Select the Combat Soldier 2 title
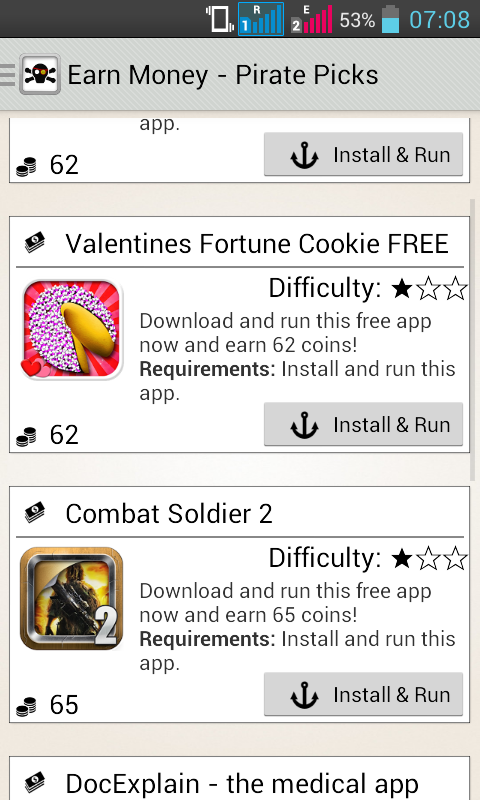The width and height of the screenshot is (480, 800). point(169,513)
